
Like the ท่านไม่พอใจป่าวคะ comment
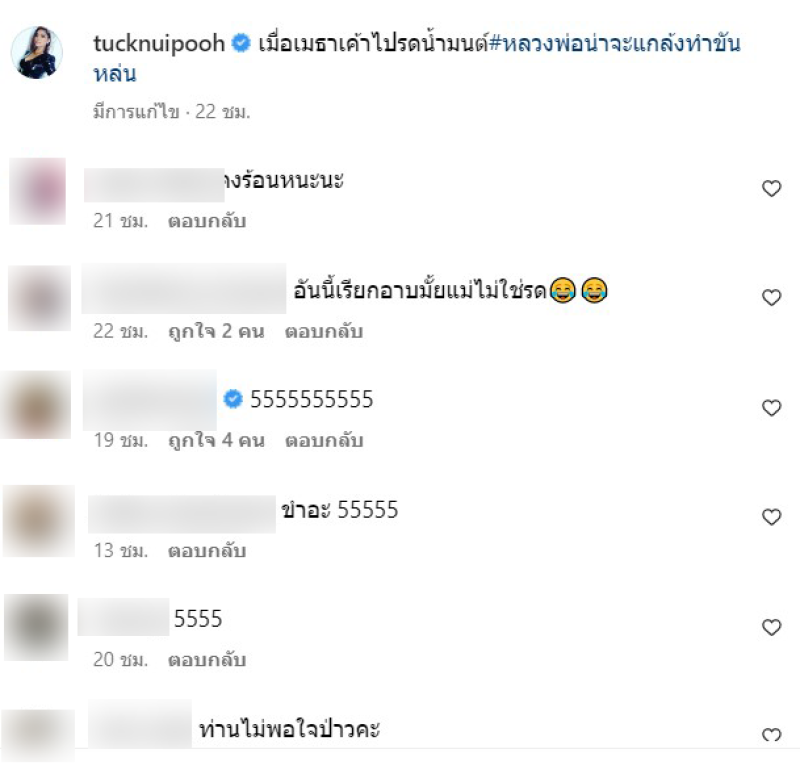point(771,734)
